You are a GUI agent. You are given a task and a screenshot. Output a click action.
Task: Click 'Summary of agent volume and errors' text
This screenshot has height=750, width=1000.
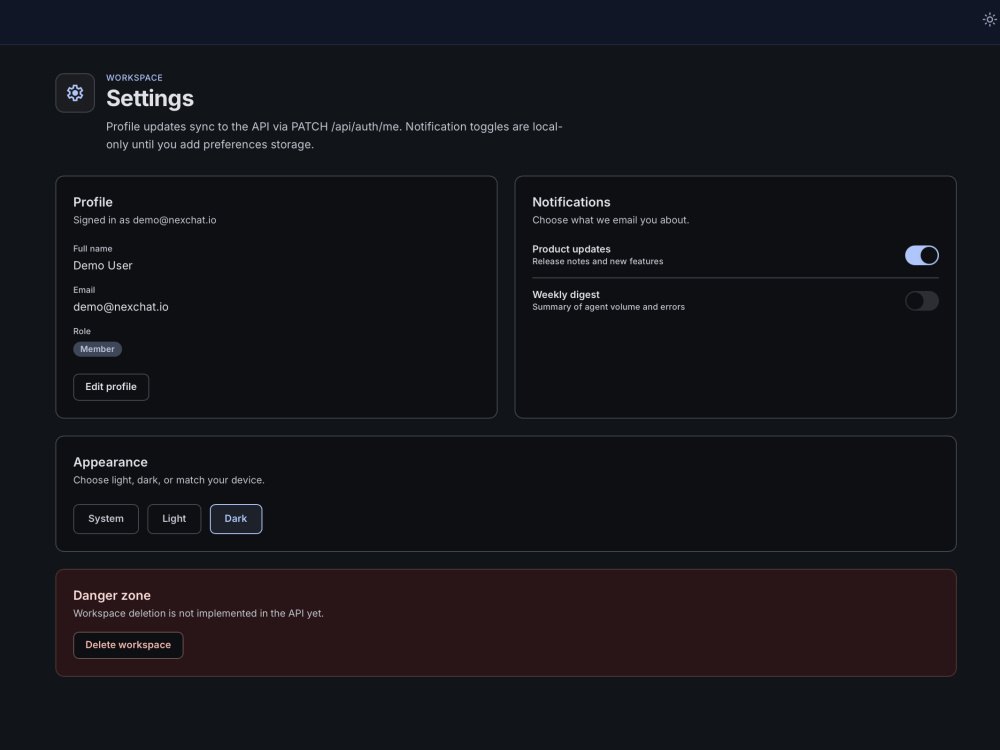coord(608,307)
